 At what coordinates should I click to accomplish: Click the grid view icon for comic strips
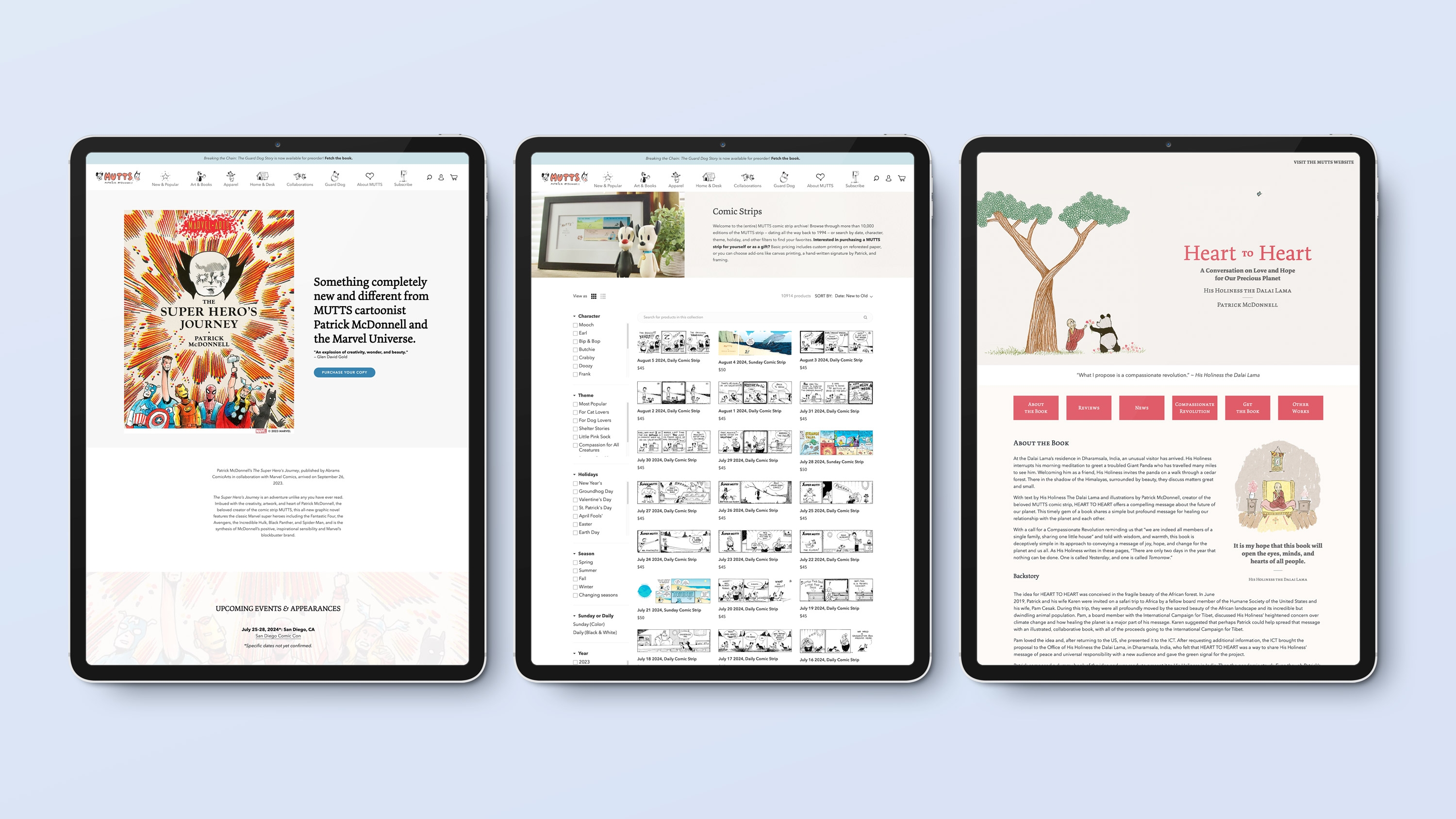592,297
